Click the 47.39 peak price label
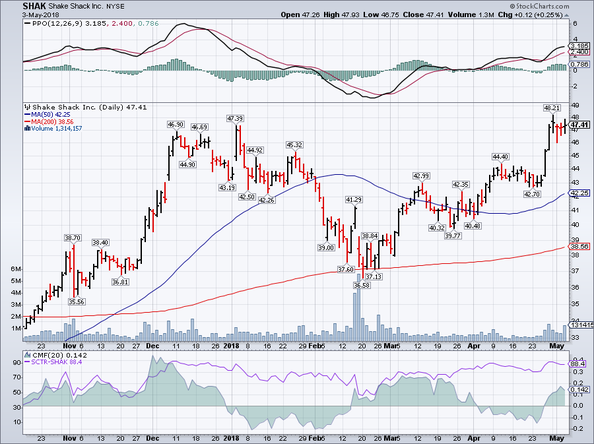Screen dimensions: 594x444 coord(234,119)
